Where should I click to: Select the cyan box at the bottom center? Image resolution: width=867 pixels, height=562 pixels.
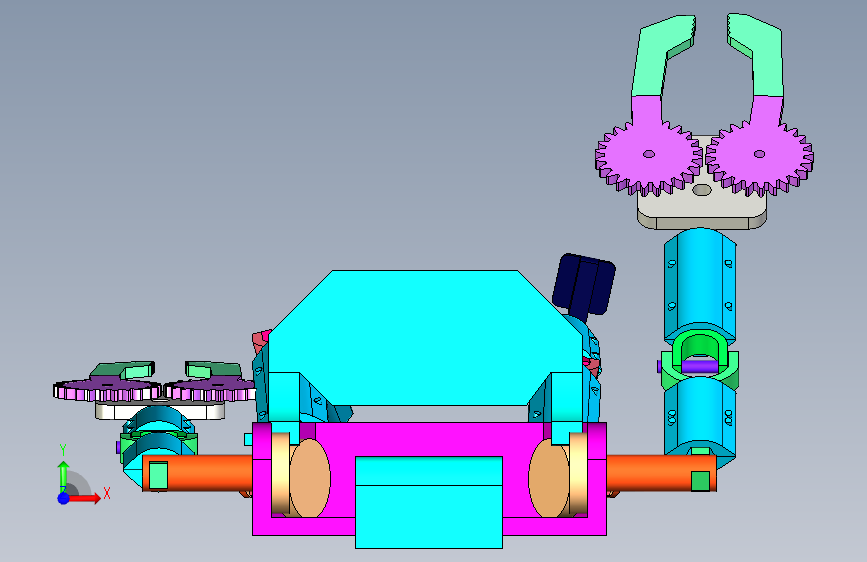(x=429, y=502)
